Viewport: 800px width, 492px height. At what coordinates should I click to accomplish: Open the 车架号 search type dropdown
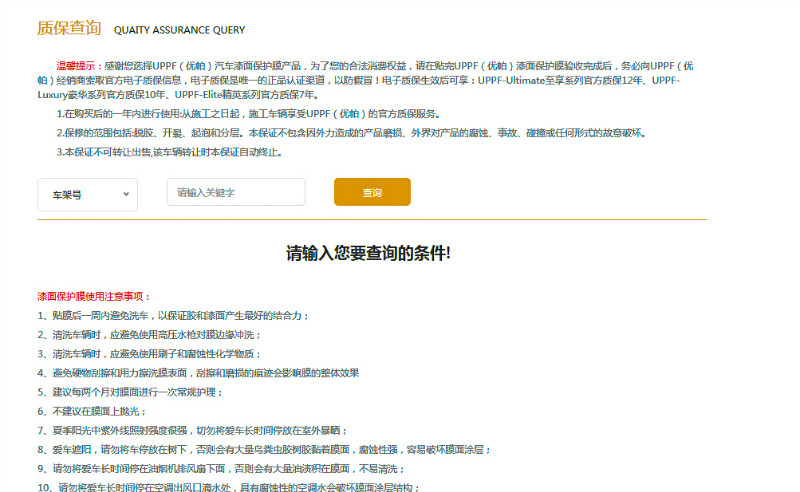coord(80,194)
